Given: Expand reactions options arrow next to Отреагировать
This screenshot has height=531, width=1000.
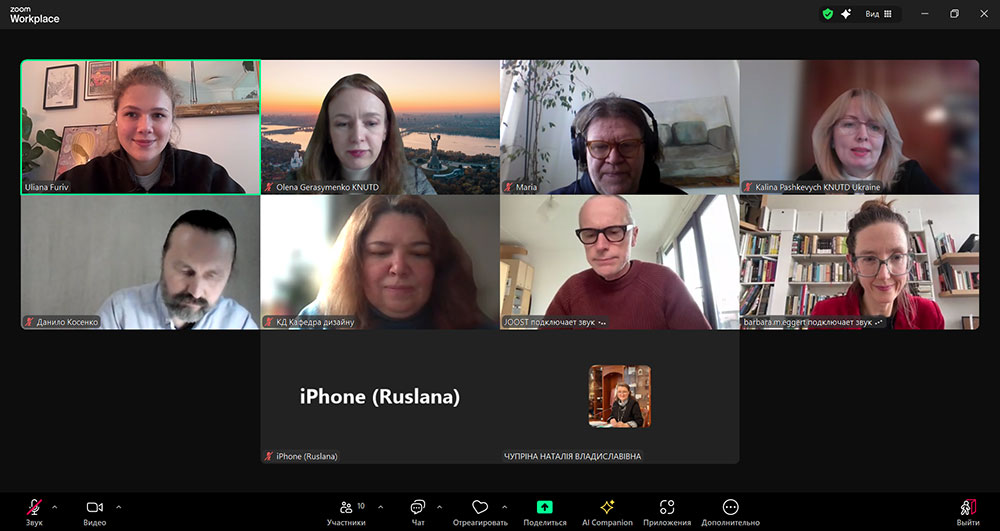Looking at the screenshot, I should tap(504, 507).
